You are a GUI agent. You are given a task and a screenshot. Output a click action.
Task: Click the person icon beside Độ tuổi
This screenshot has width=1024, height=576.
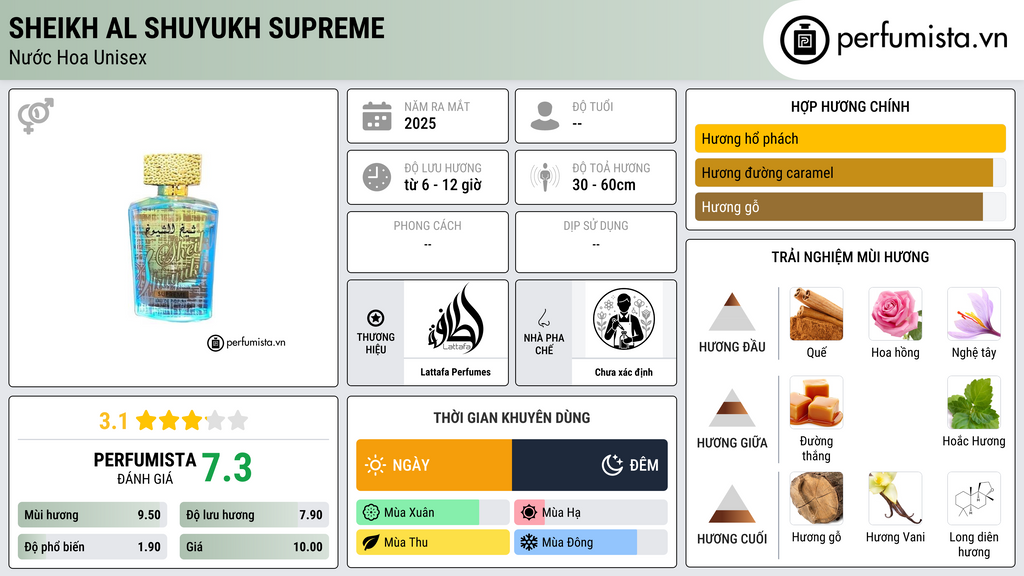tap(545, 116)
